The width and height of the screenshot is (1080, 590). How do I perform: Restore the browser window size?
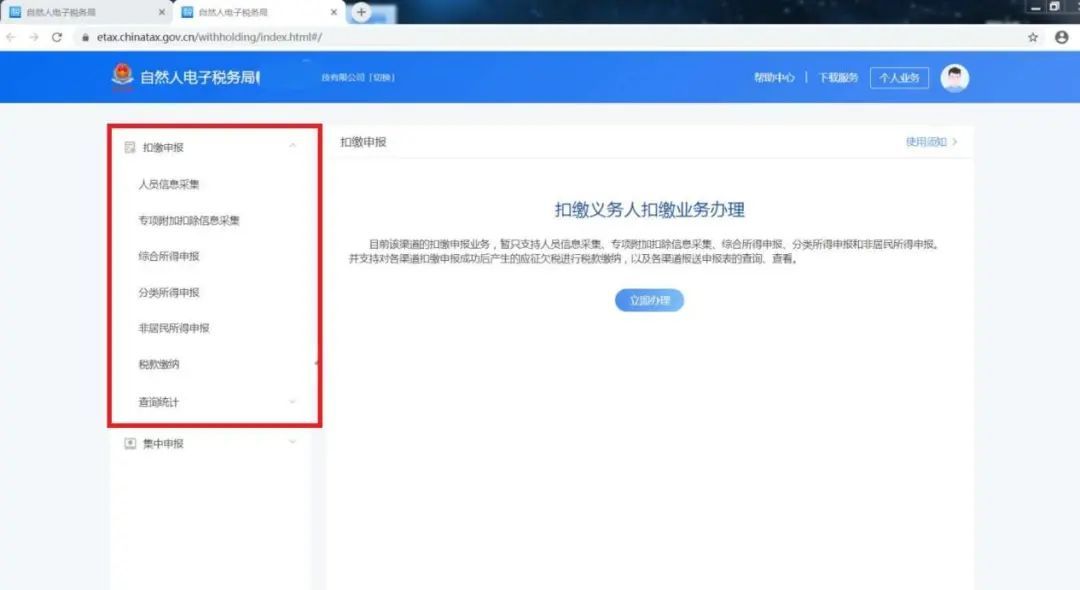tap(1055, 7)
